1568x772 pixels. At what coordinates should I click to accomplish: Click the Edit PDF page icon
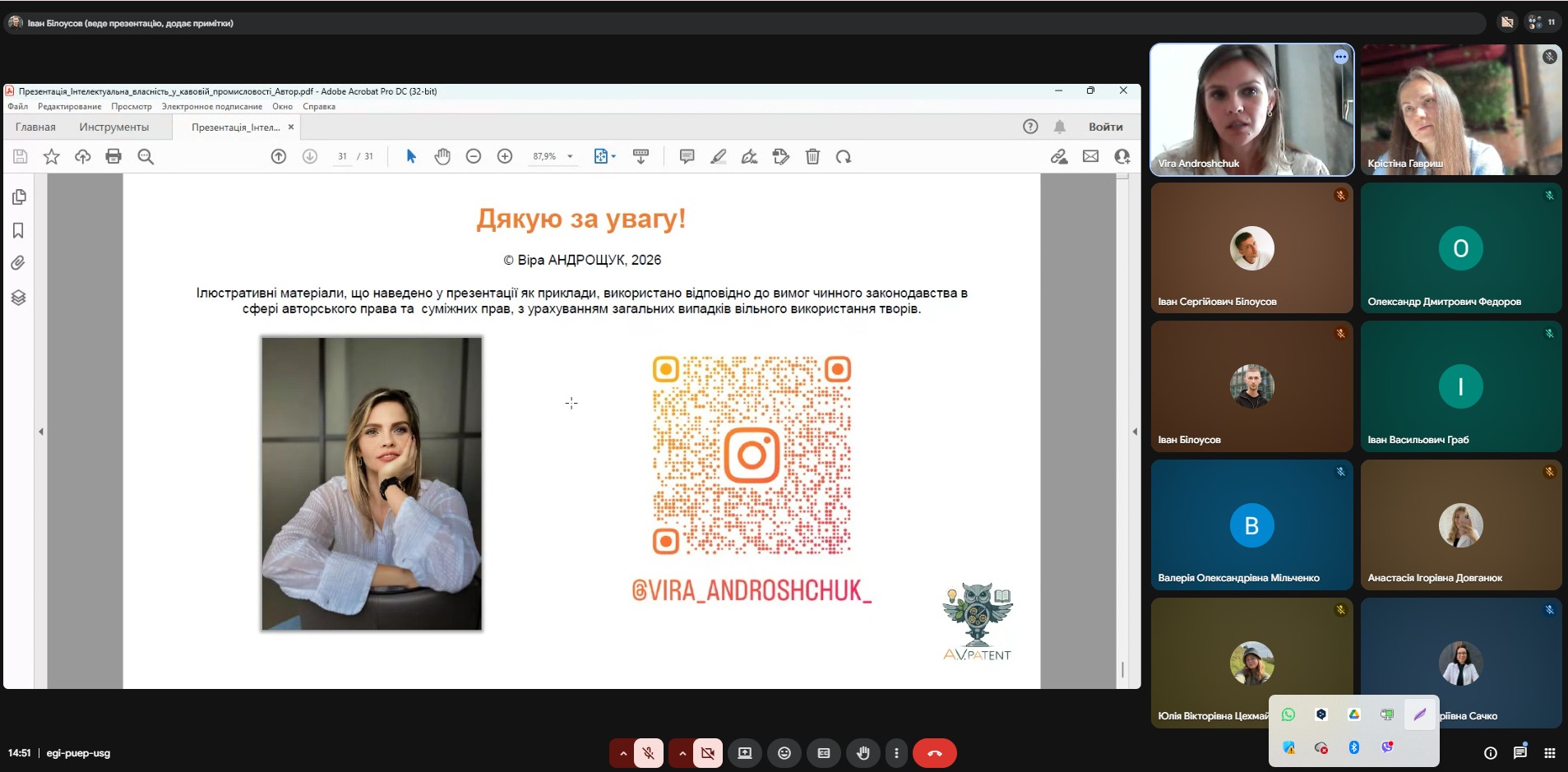pos(781,156)
